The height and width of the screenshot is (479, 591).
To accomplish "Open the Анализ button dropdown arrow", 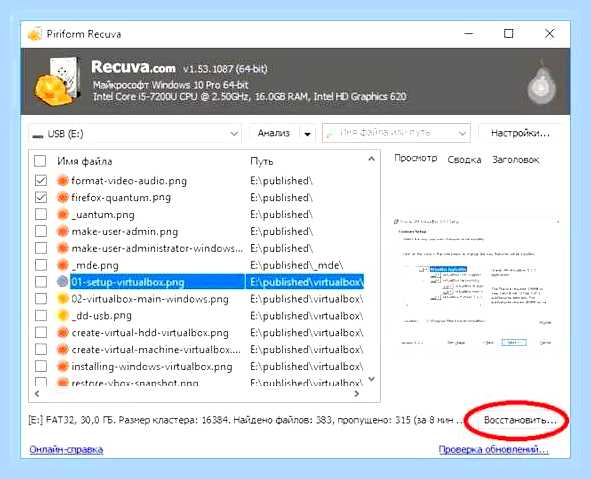I will pyautogui.click(x=308, y=134).
